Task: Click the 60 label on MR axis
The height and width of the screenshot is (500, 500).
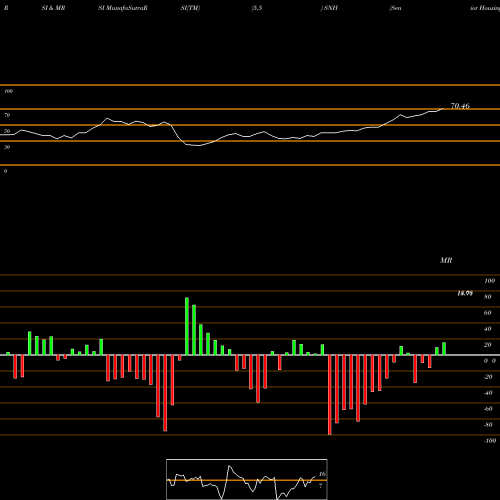Action: [x=488, y=313]
